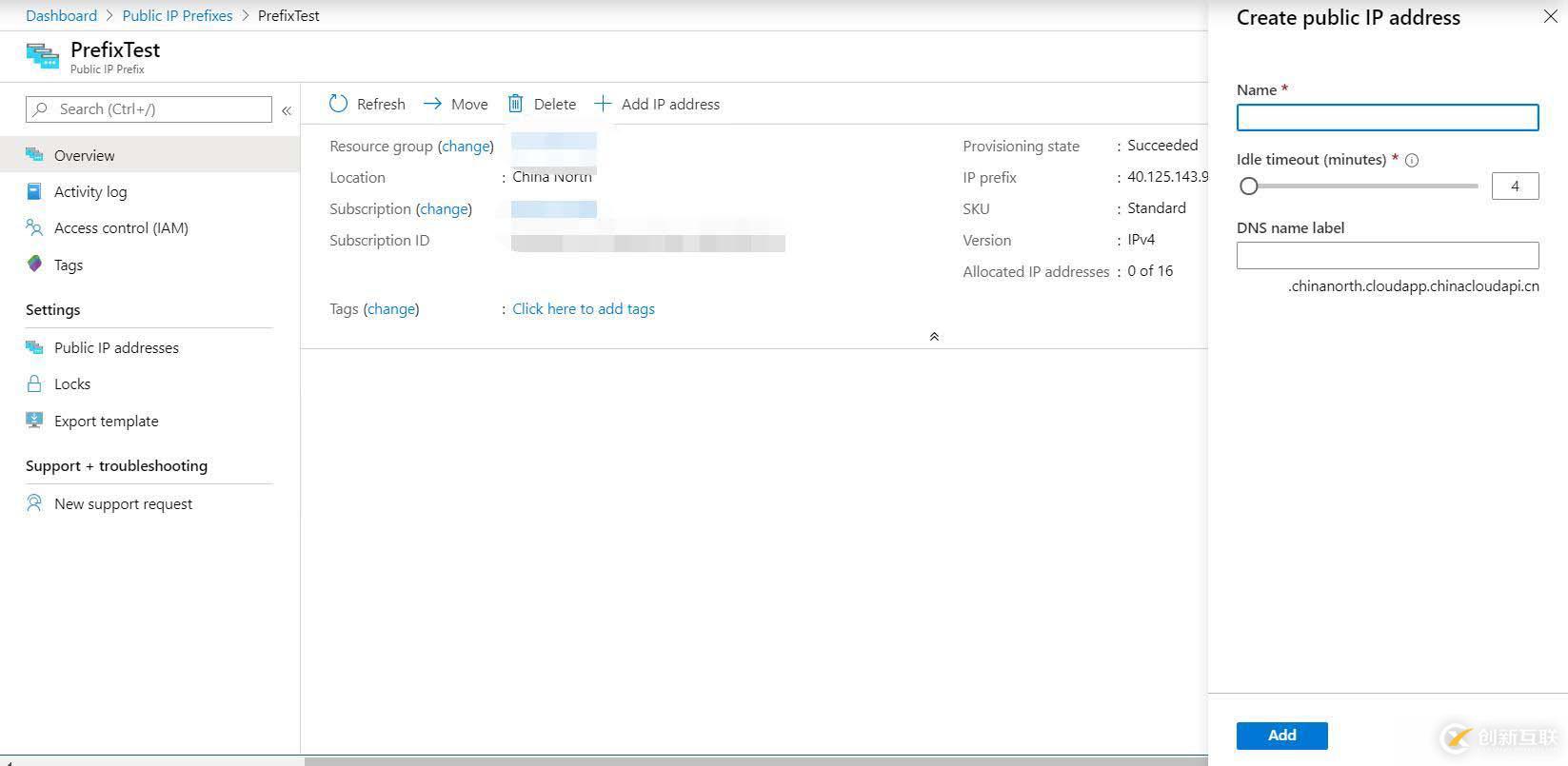Open Access control (IAM) in sidebar

pyautogui.click(x=121, y=228)
